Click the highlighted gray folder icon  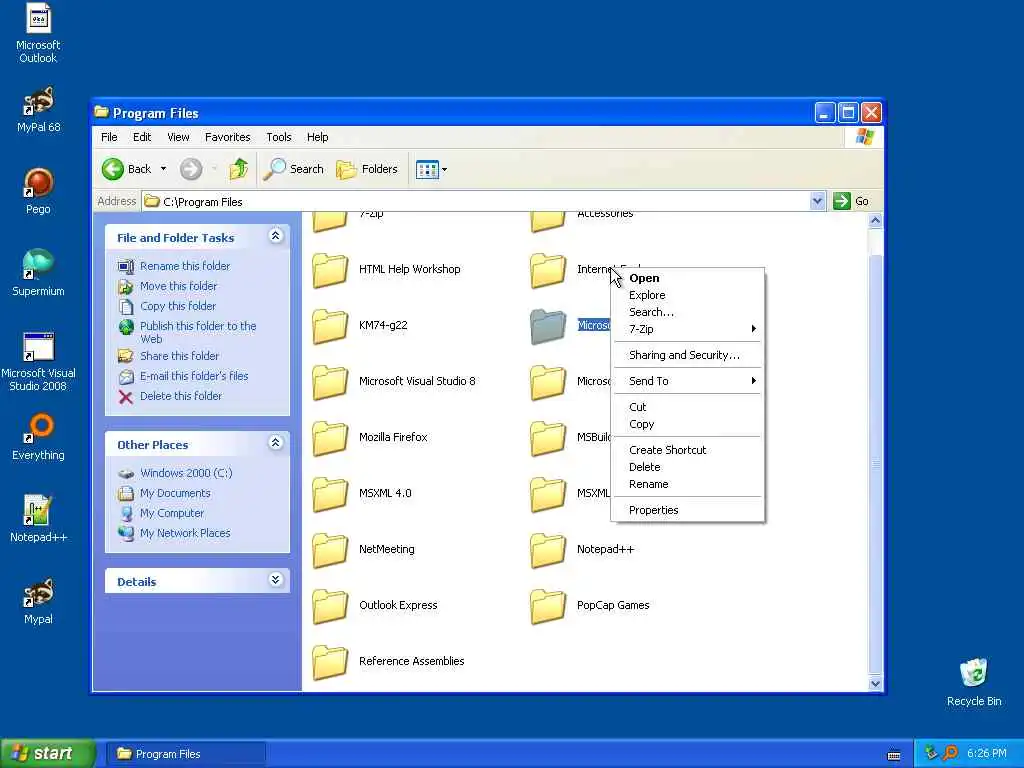548,326
